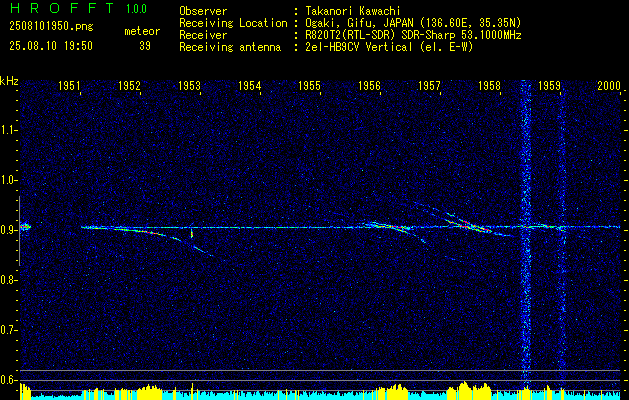Click the meteor echo trail near 1956:20
629x400 pixels.
tap(391, 227)
